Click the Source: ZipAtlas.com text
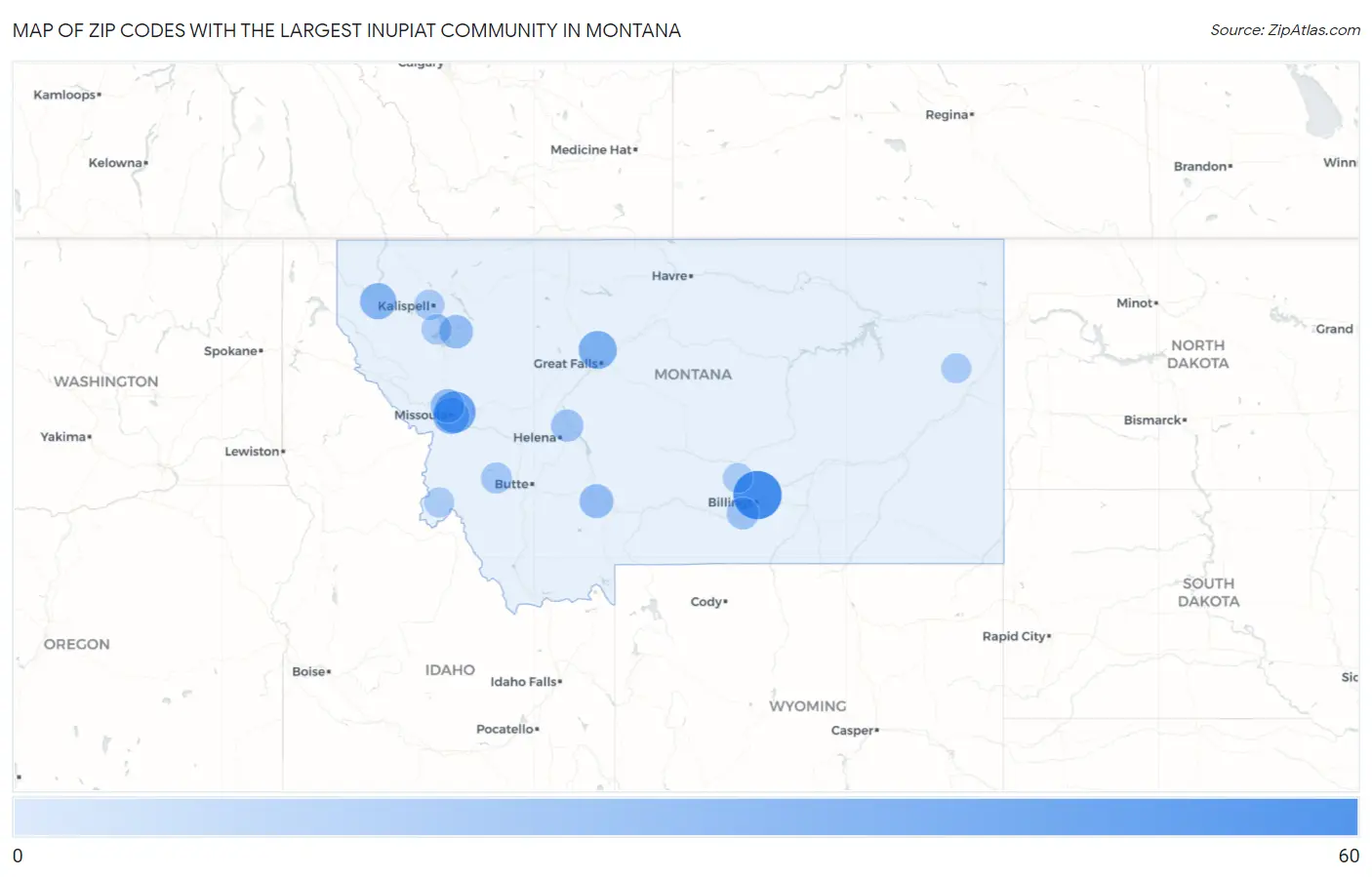The width and height of the screenshot is (1372, 877). pyautogui.click(x=1285, y=30)
